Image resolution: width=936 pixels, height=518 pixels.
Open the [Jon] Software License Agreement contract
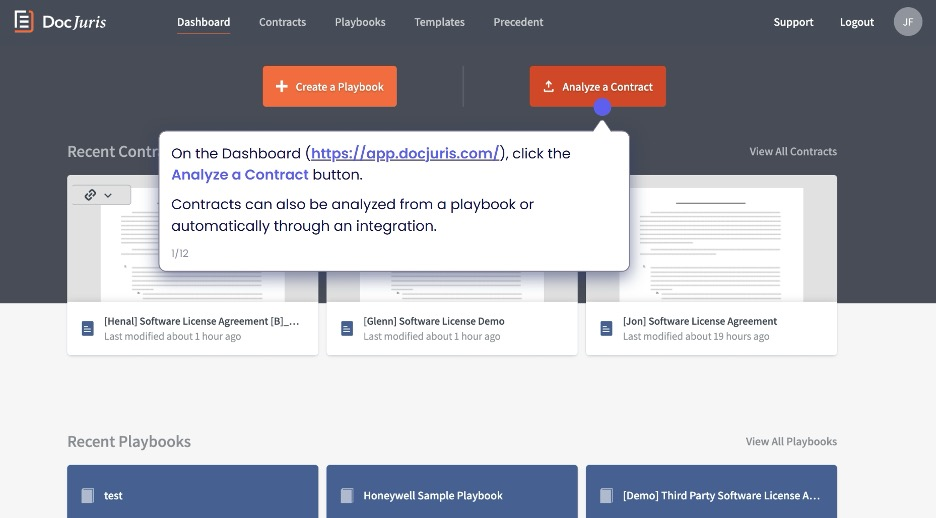point(711,329)
